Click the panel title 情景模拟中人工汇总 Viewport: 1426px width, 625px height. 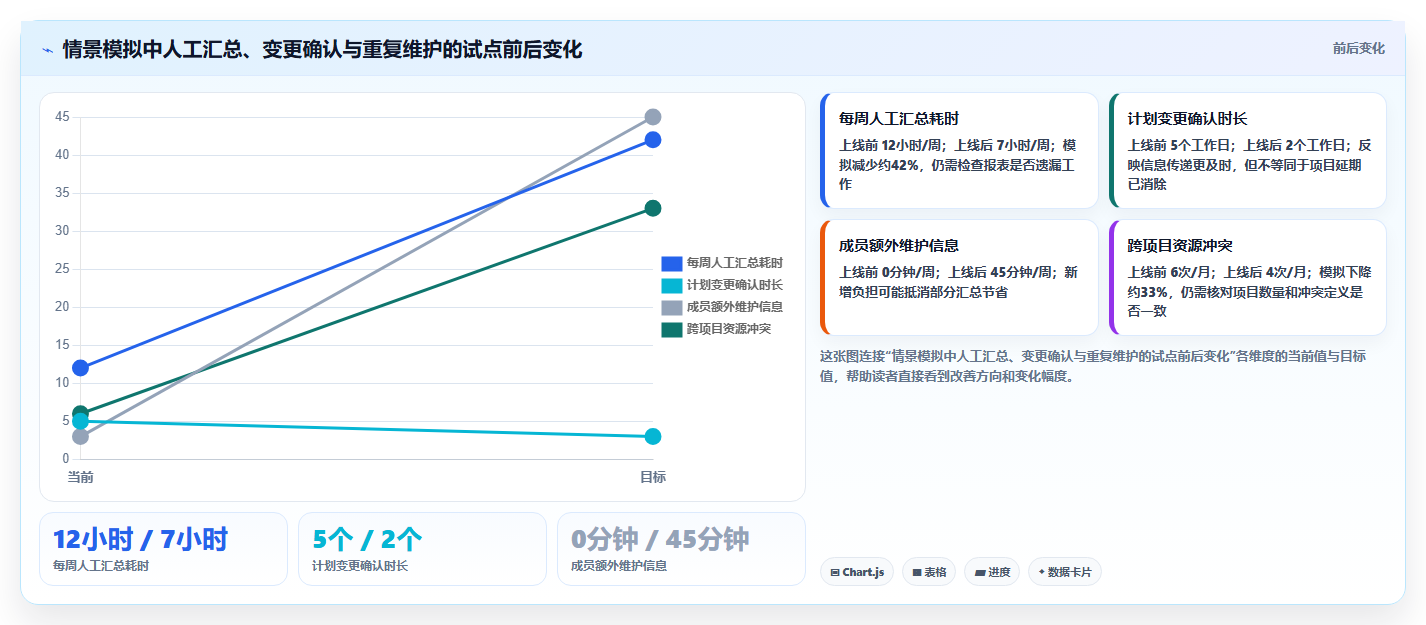tap(322, 50)
